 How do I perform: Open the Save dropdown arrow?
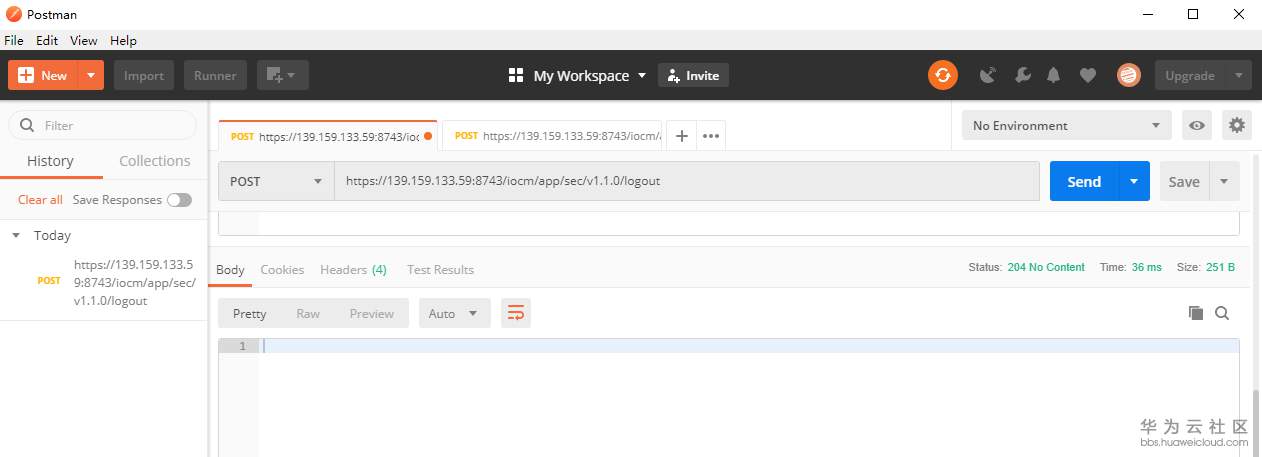[x=1225, y=181]
